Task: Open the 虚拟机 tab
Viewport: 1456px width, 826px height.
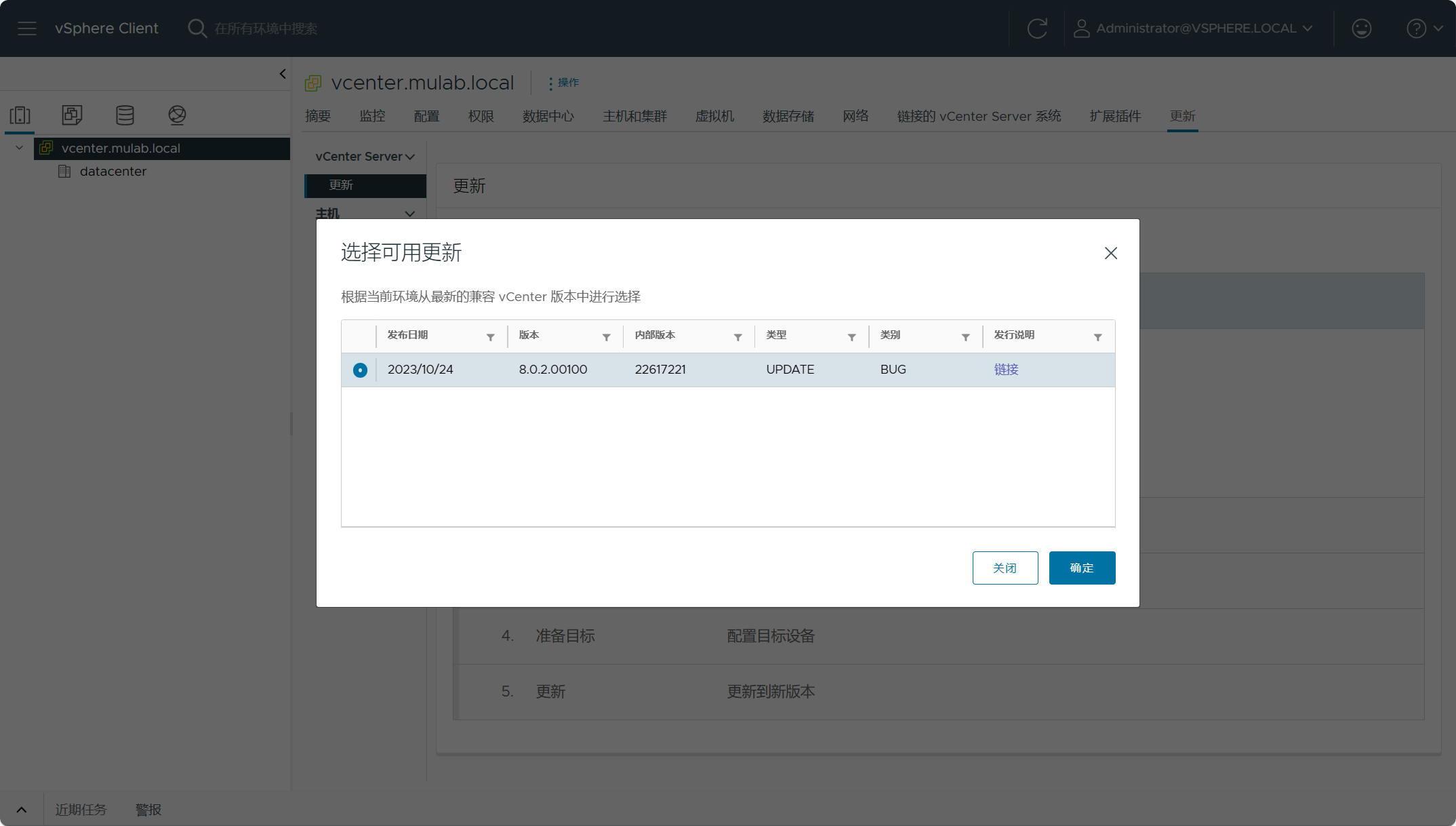Action: (x=714, y=116)
